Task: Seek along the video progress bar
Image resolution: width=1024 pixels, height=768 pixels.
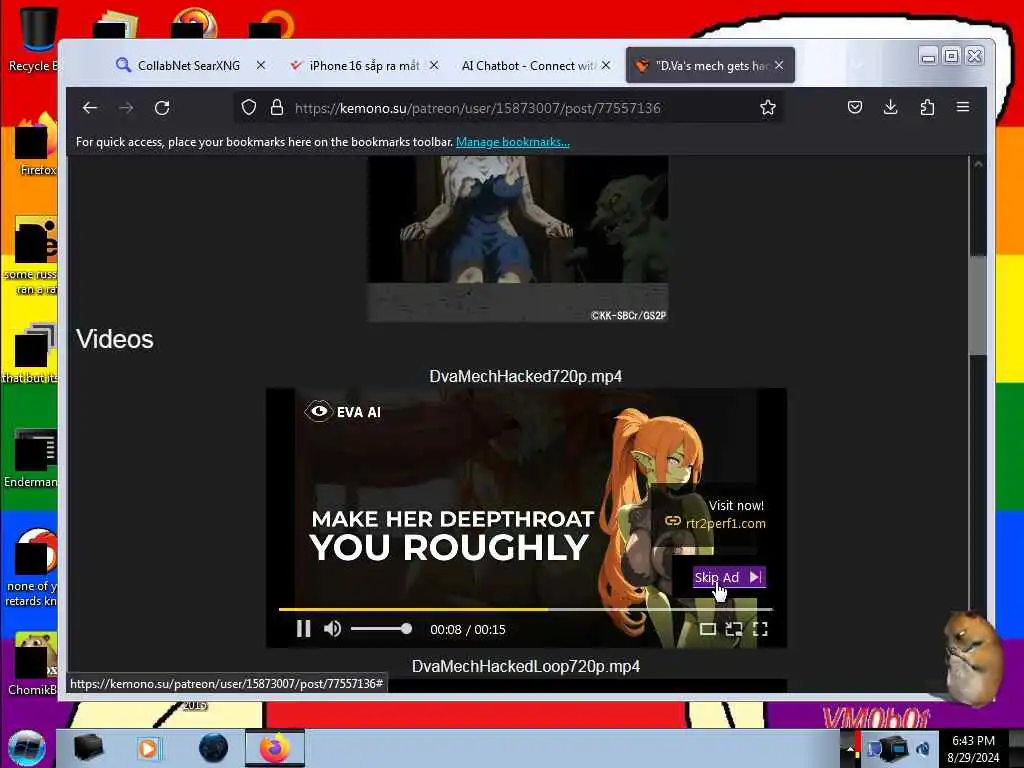Action: click(526, 609)
